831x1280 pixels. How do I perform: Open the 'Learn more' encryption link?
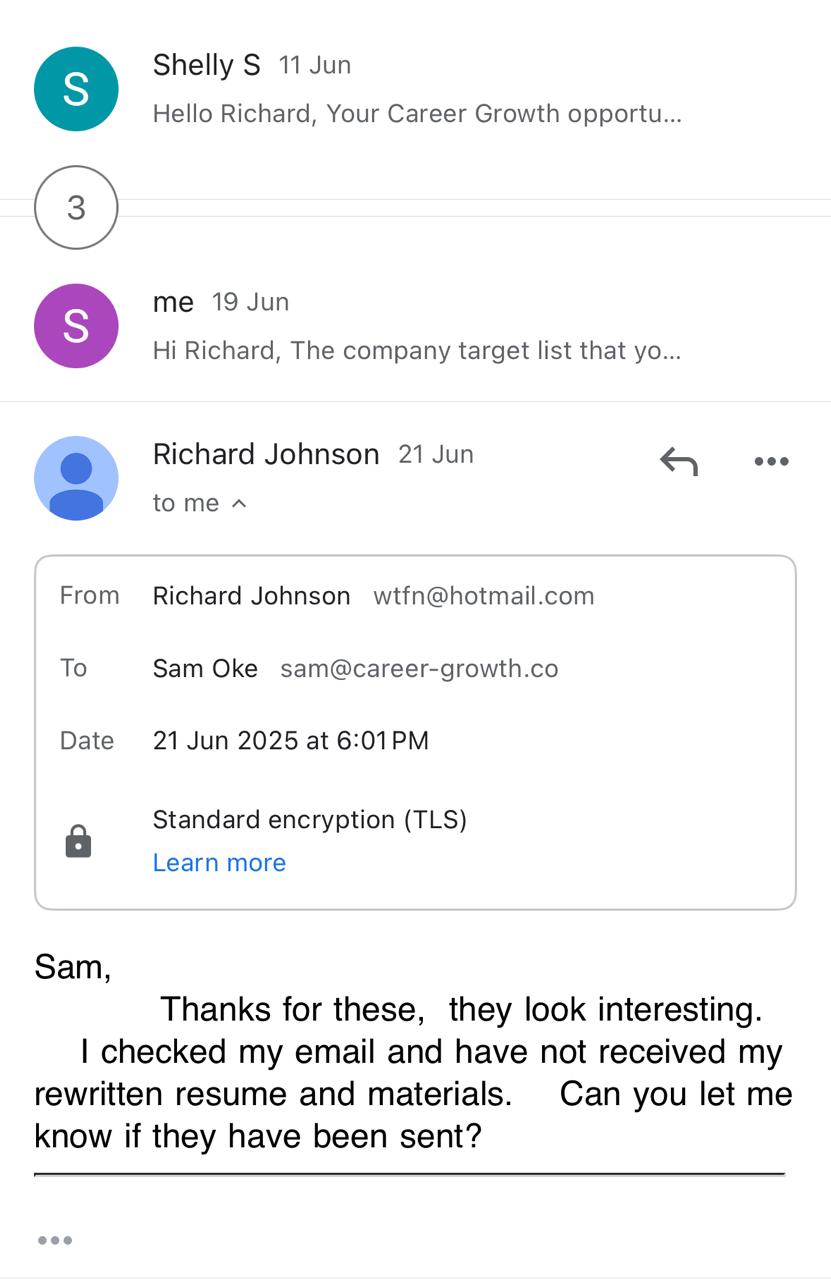pos(219,862)
